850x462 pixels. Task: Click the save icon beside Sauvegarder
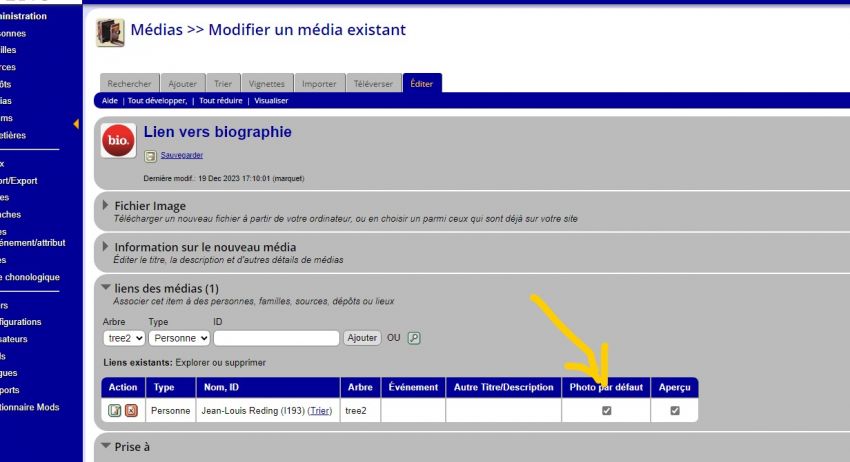[150, 157]
